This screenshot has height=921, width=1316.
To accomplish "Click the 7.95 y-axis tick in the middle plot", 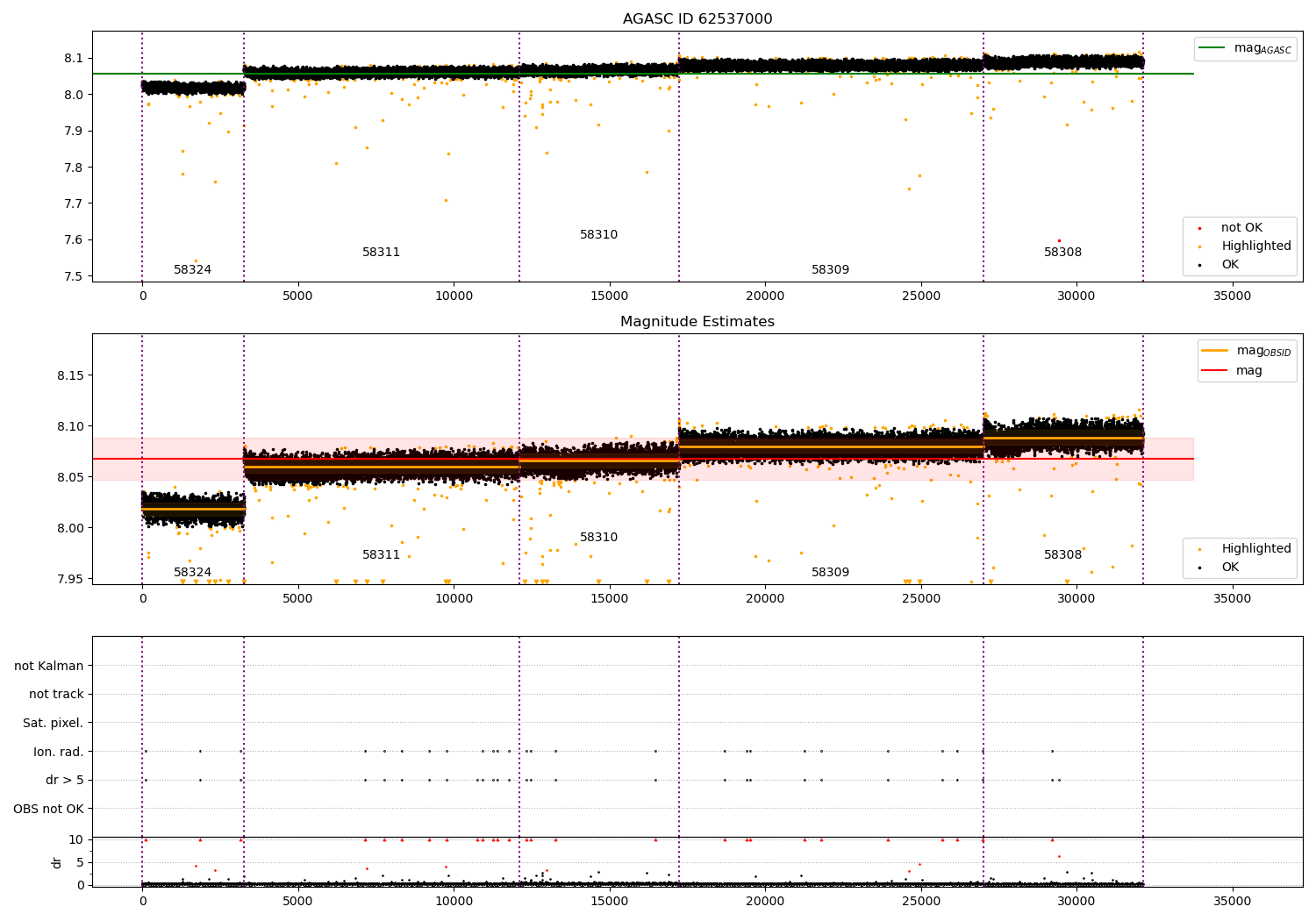I will click(x=70, y=579).
